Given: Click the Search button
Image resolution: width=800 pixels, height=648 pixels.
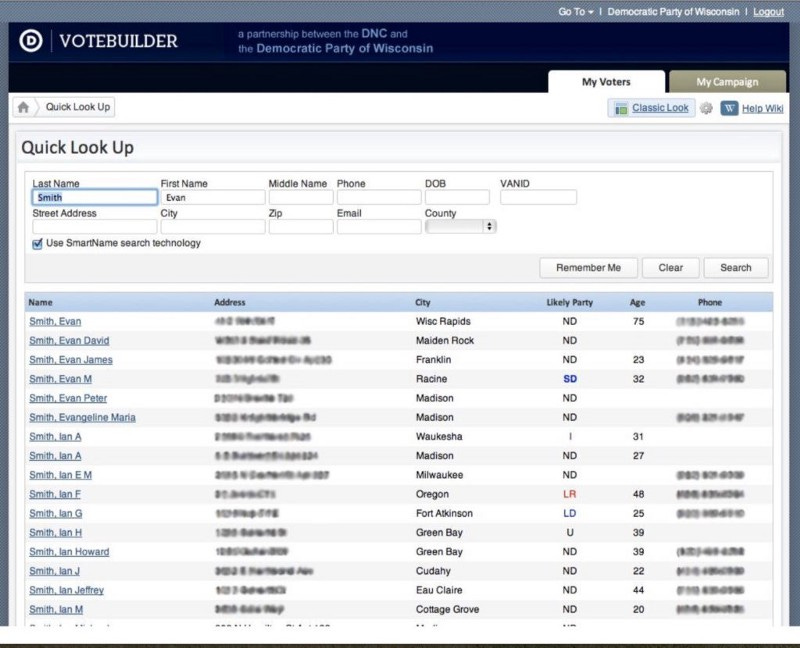Looking at the screenshot, I should point(736,268).
